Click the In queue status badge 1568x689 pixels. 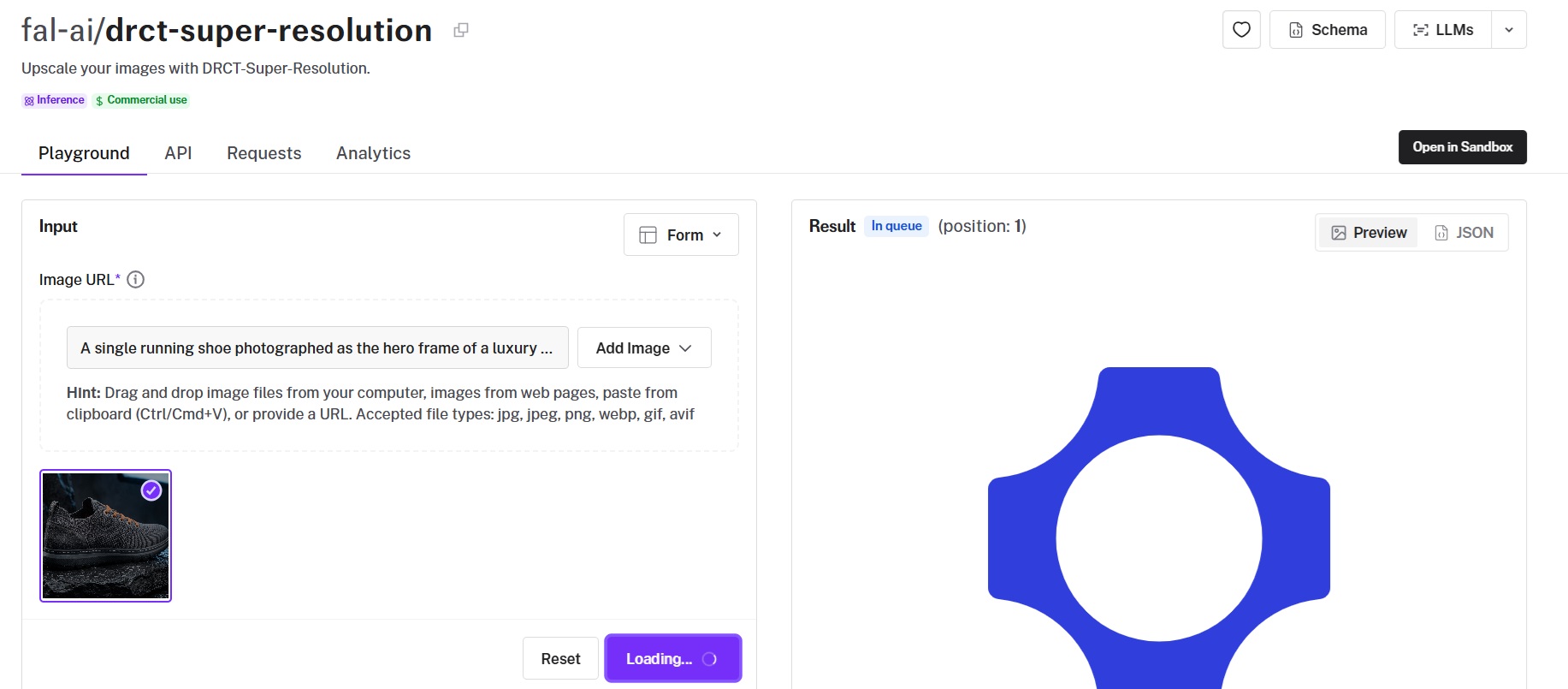tap(896, 226)
